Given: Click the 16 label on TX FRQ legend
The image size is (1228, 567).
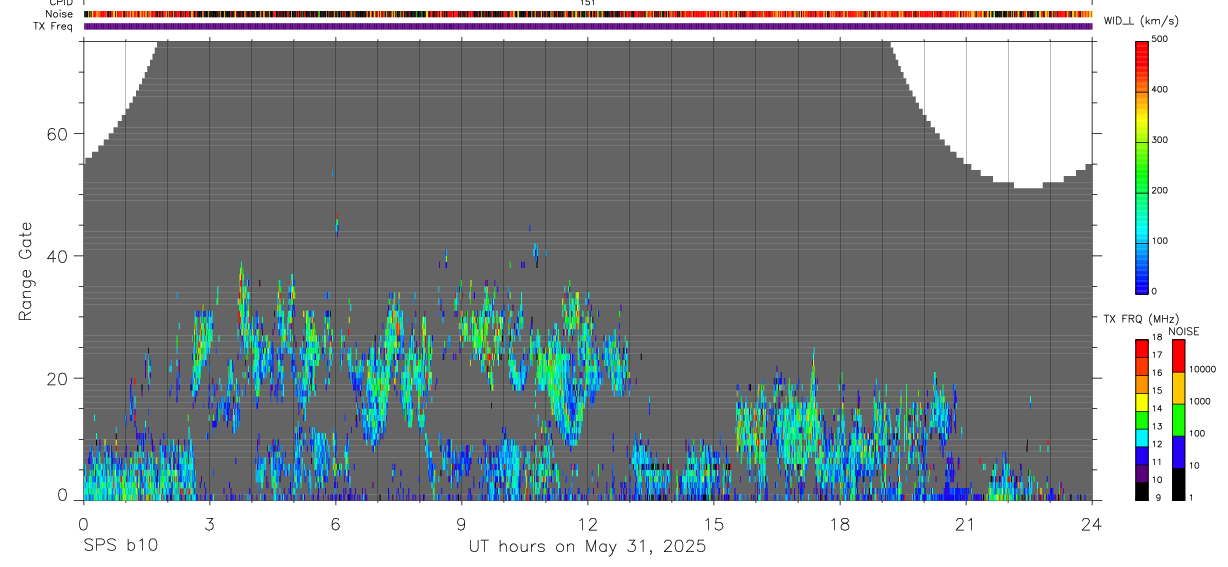Looking at the screenshot, I should (1158, 373).
